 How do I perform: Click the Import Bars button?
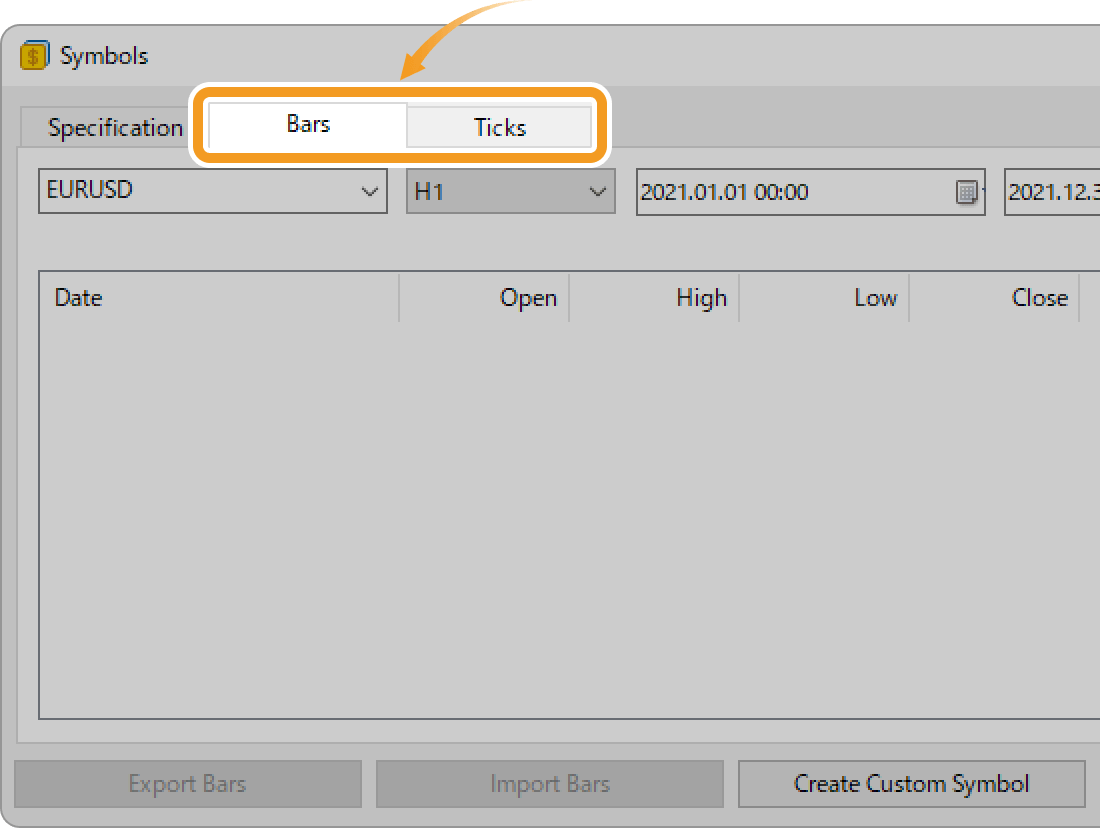(550, 784)
